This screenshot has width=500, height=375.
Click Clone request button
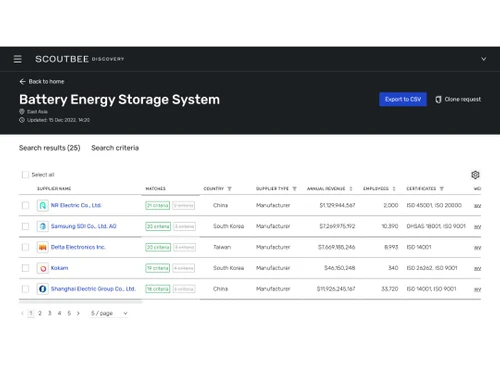pyautogui.click(x=458, y=99)
